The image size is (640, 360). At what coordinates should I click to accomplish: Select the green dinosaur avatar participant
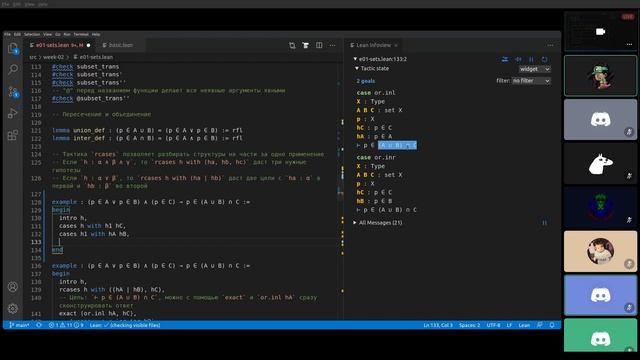(x=600, y=76)
